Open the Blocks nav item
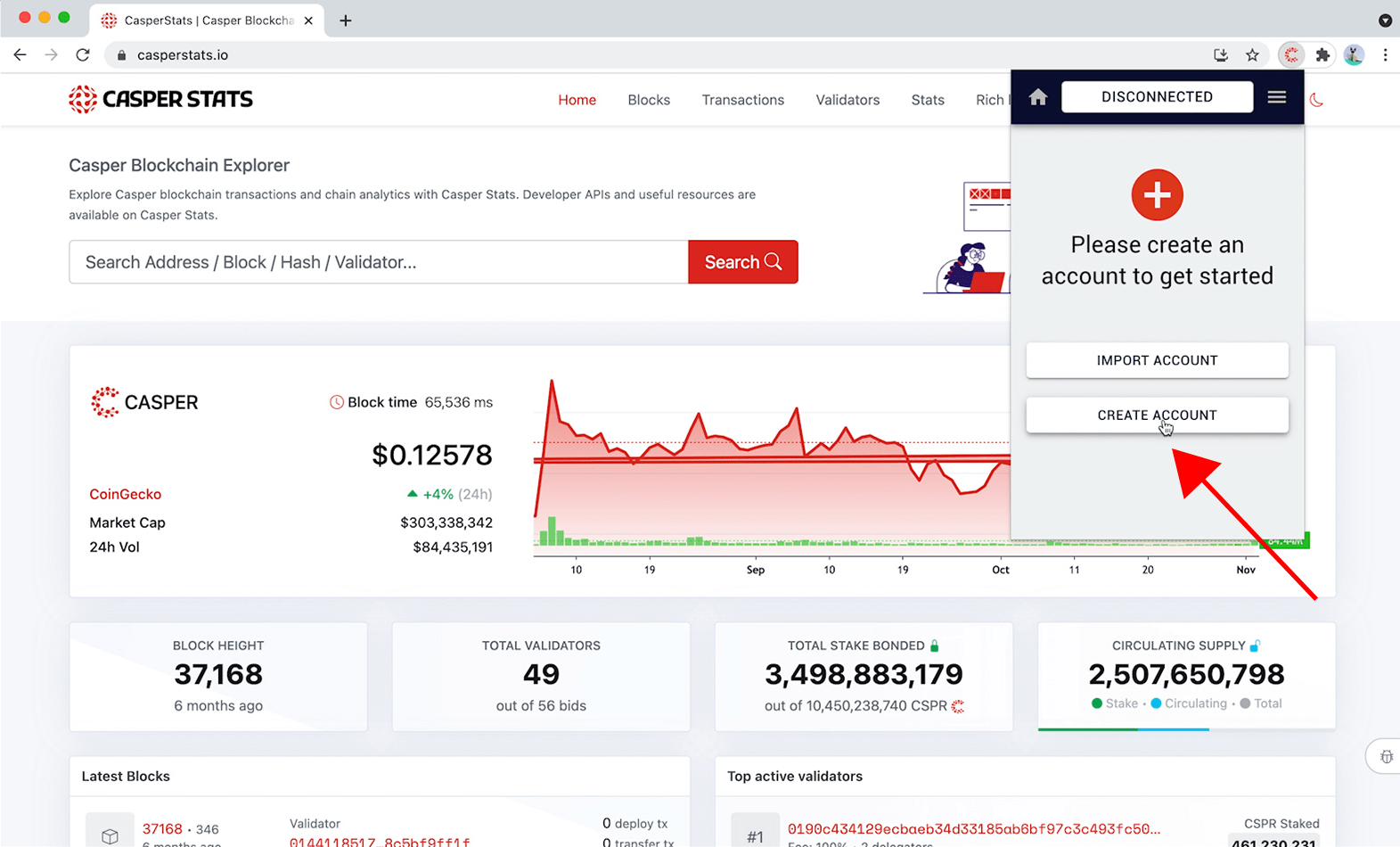The height and width of the screenshot is (847, 1400). [649, 100]
